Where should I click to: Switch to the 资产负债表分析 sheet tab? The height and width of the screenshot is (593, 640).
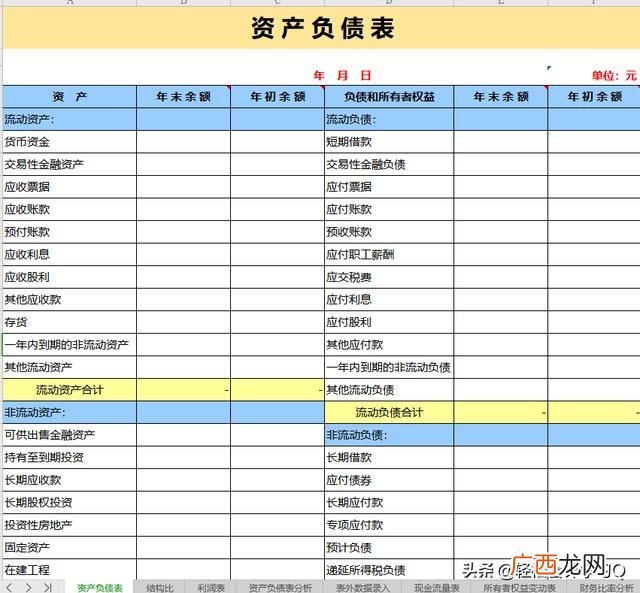[280, 588]
